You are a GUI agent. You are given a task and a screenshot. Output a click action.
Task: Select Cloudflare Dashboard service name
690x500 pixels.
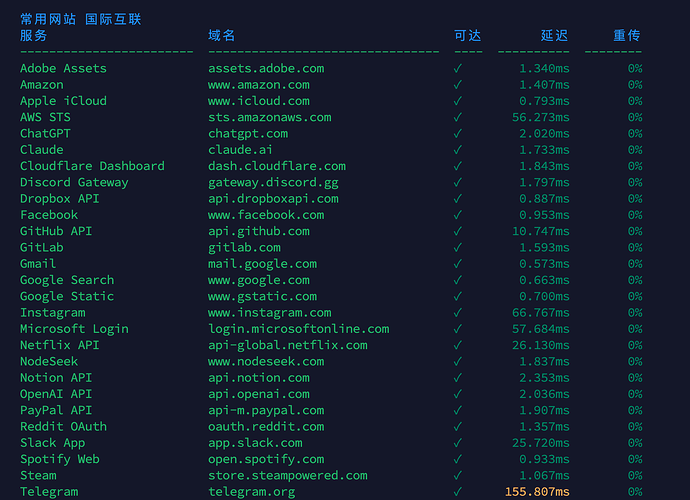click(x=92, y=166)
